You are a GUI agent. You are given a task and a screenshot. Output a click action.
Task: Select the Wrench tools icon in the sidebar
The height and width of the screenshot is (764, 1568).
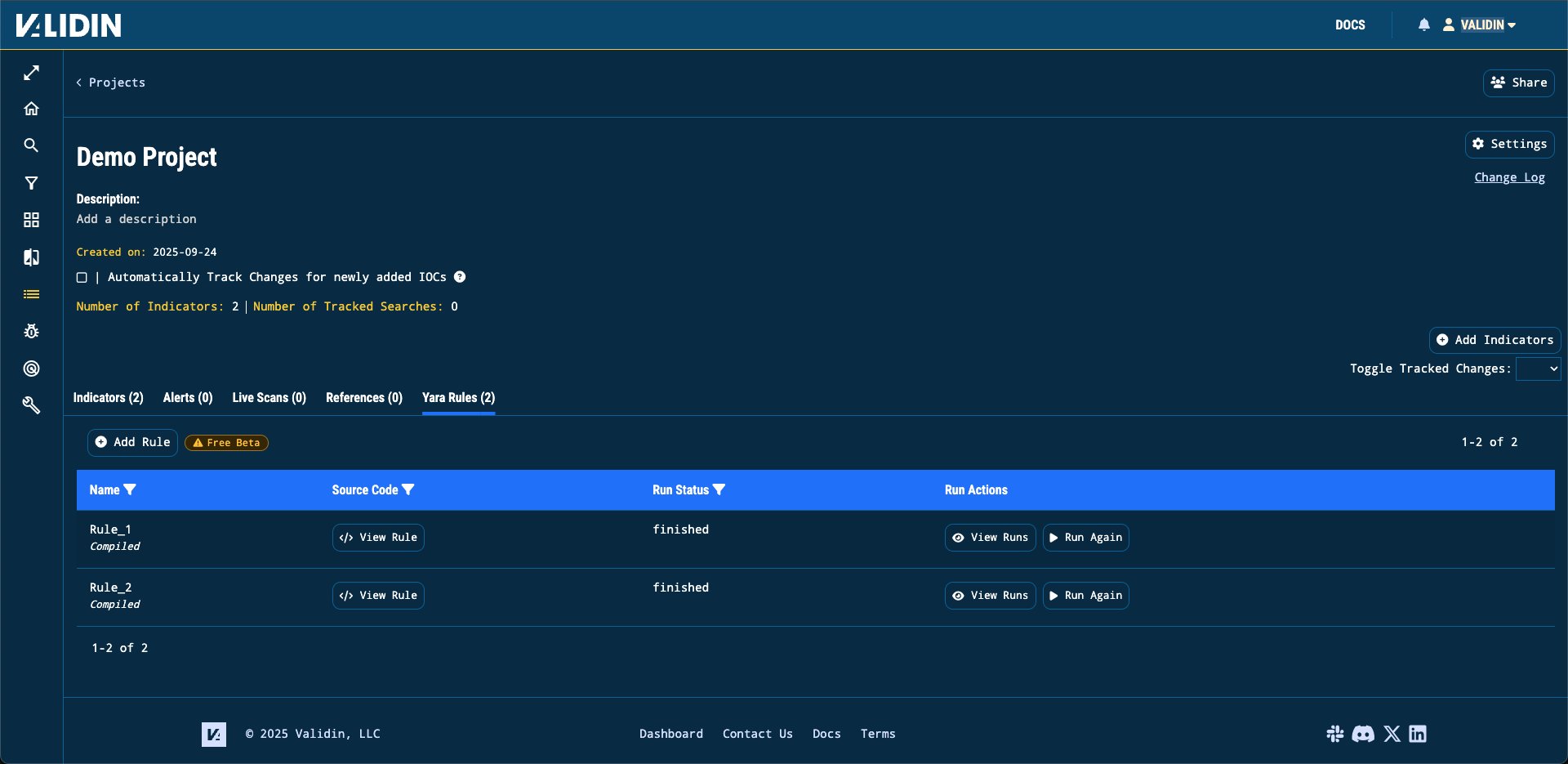coord(31,405)
